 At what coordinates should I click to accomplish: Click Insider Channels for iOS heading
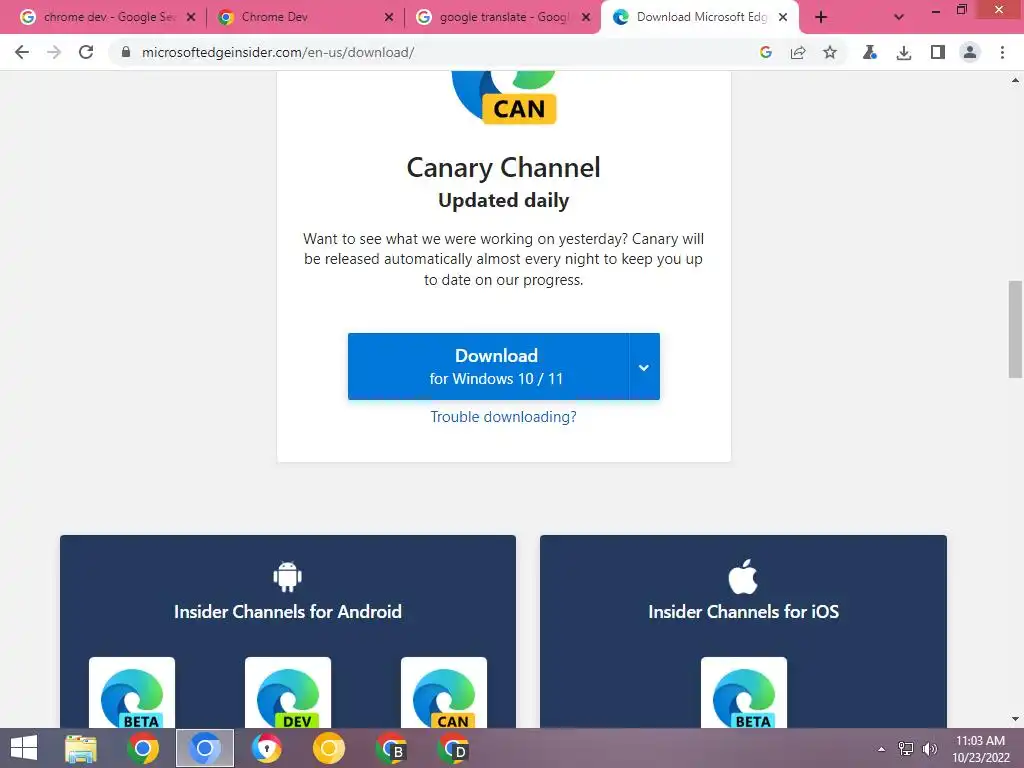[x=743, y=612]
